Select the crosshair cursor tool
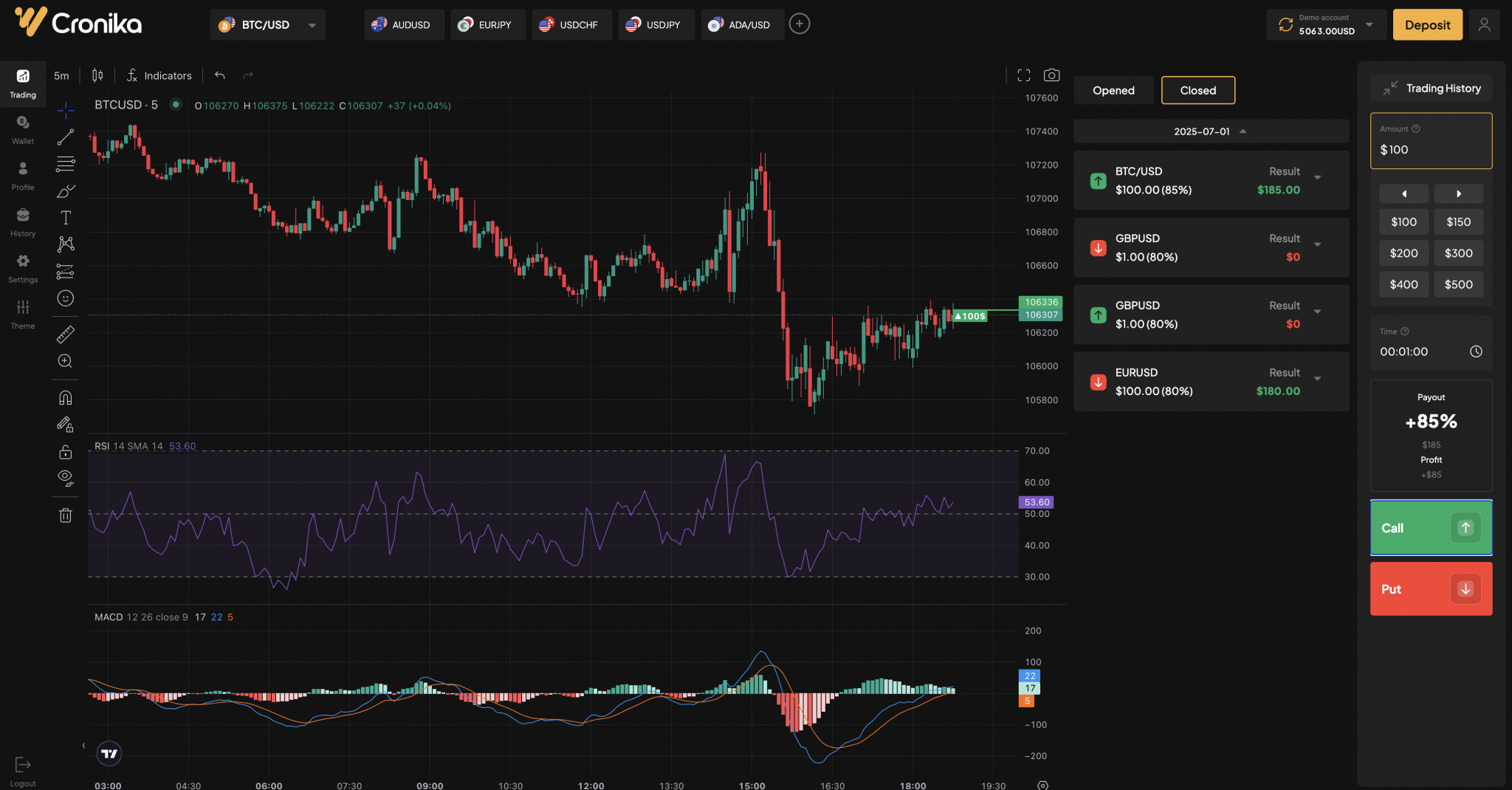Screen dimensions: 1512x790 point(66,110)
